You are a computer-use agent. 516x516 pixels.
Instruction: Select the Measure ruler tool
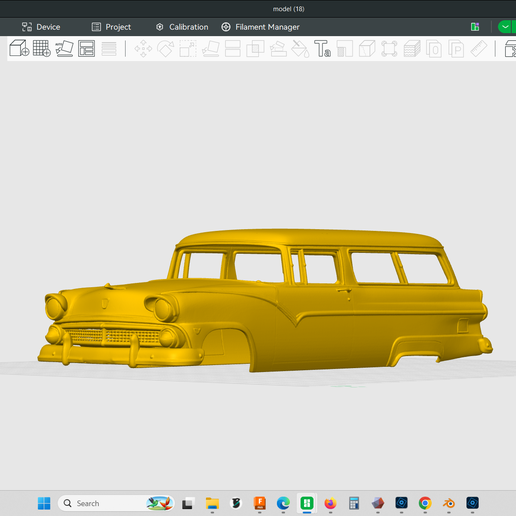[479, 49]
